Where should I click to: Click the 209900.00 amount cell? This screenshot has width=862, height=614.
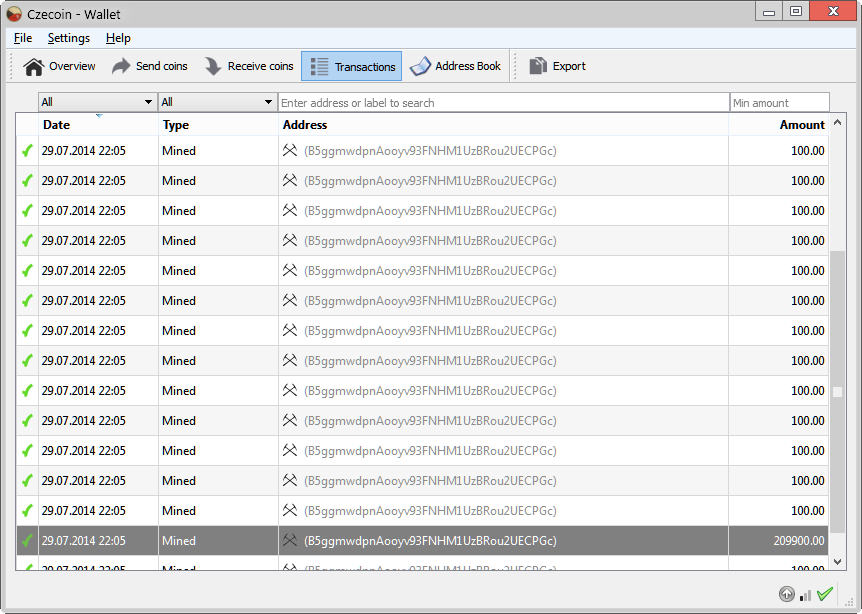click(778, 541)
